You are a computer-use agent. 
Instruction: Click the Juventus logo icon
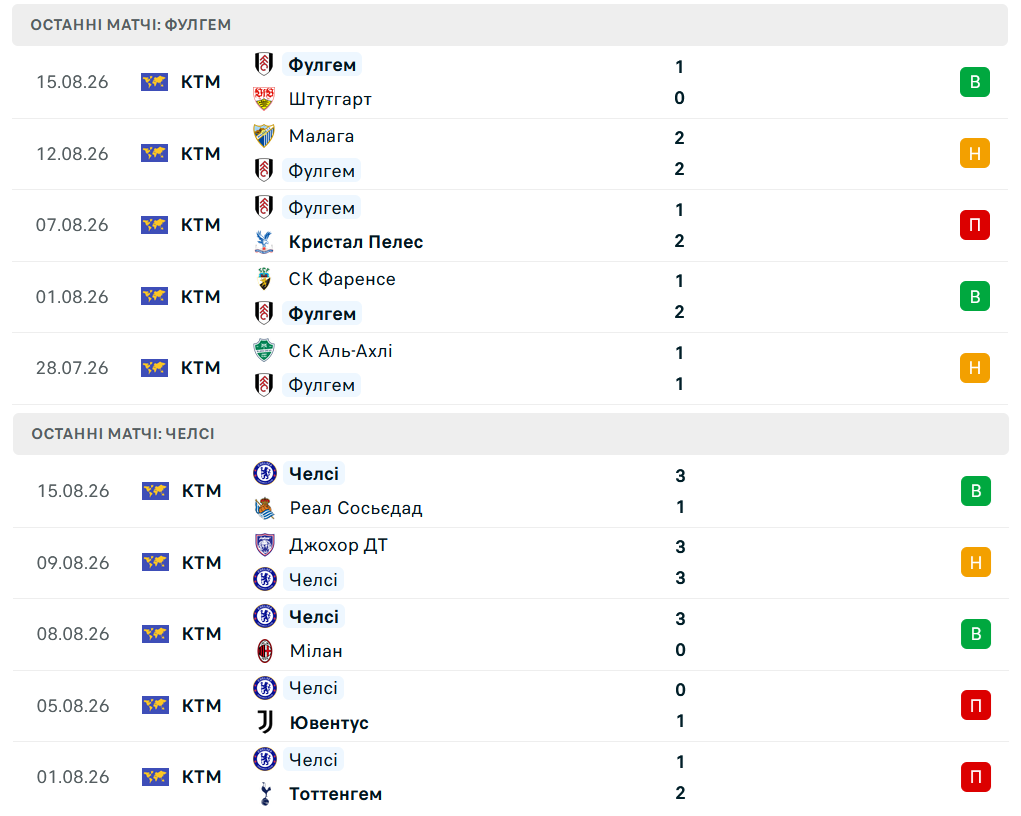pyautogui.click(x=264, y=722)
